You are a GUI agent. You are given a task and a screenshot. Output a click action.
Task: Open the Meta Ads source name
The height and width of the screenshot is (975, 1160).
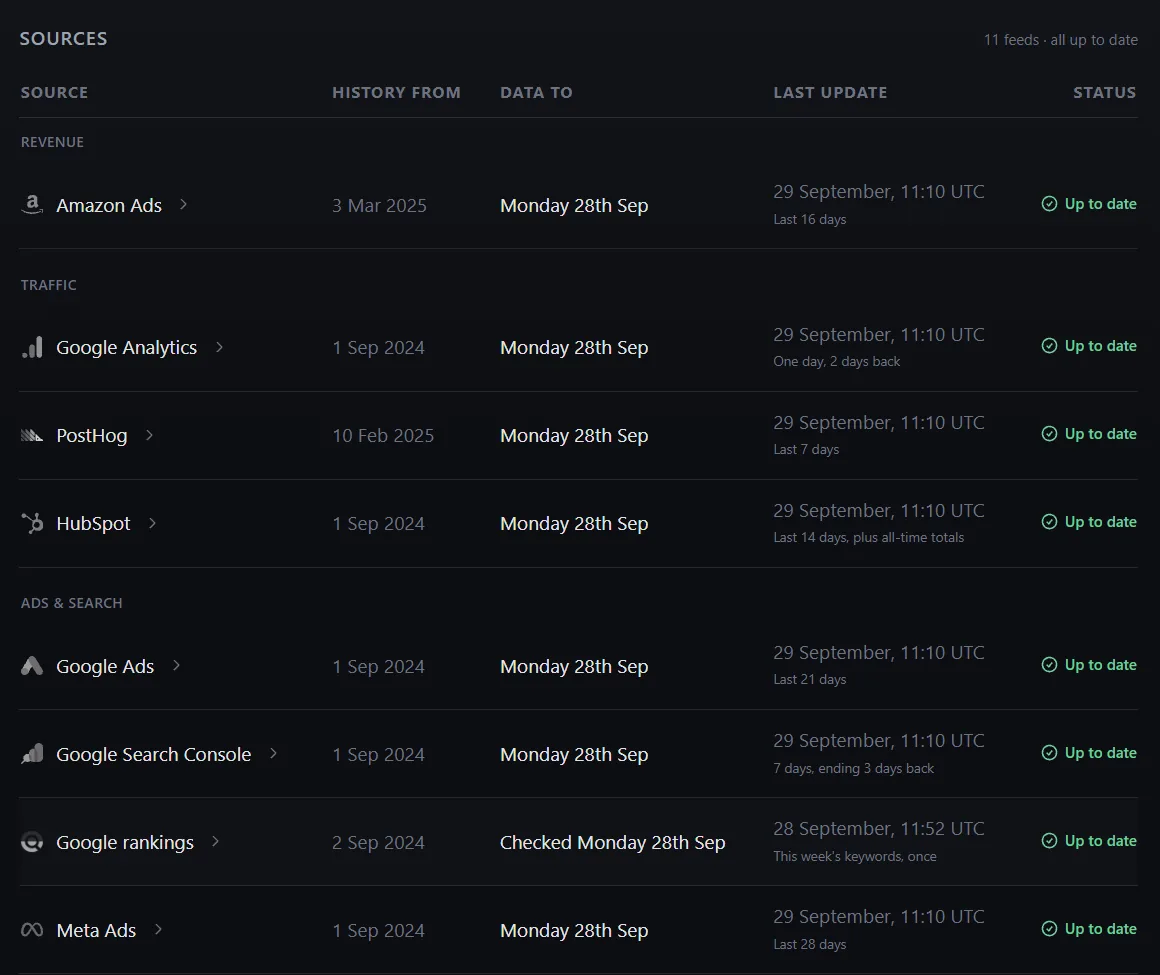[x=96, y=930]
